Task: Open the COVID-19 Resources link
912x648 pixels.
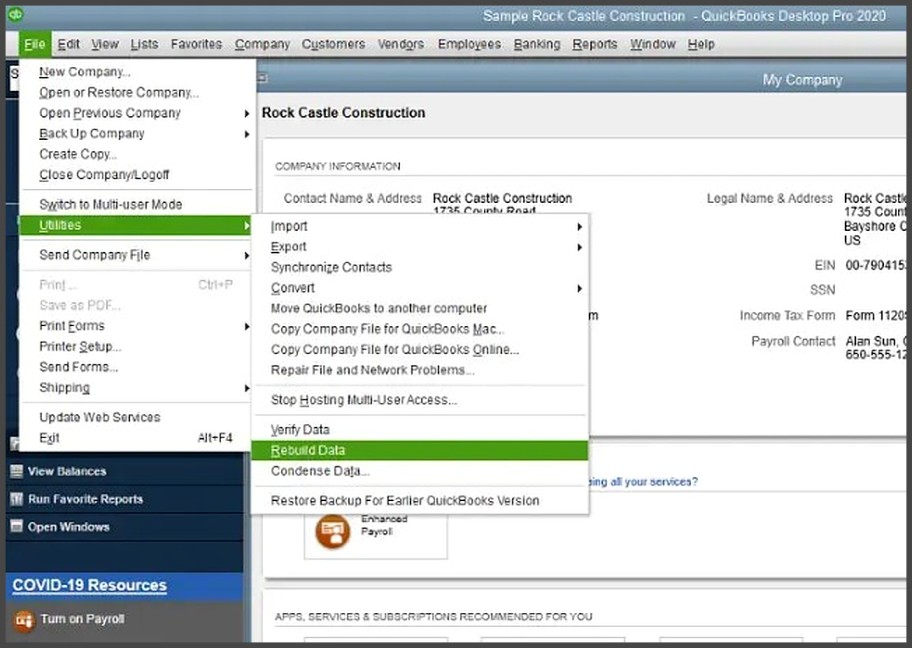Action: coord(90,585)
